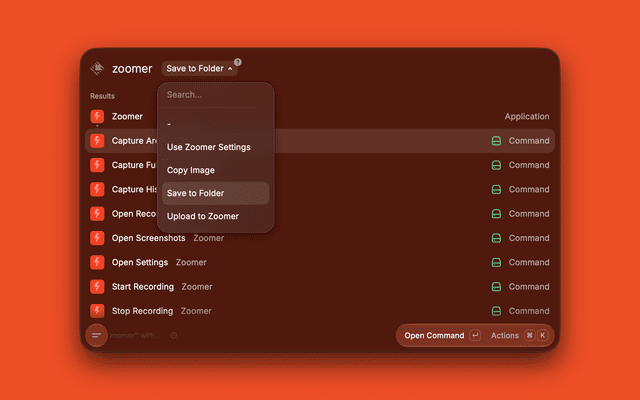Click the Open Settings row lightning icon

click(97, 262)
